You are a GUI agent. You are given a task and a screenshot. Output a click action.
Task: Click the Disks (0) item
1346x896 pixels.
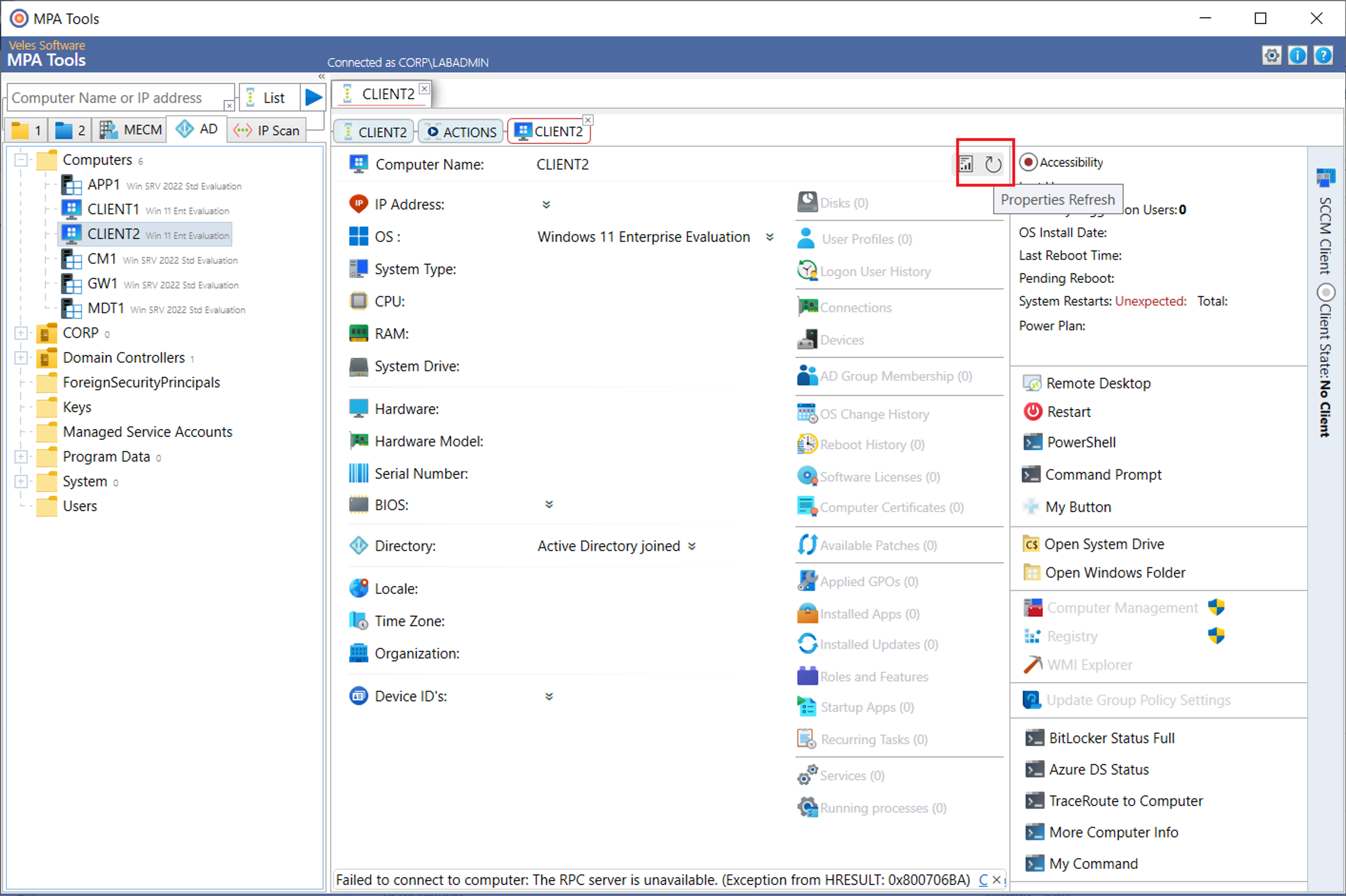click(x=833, y=203)
